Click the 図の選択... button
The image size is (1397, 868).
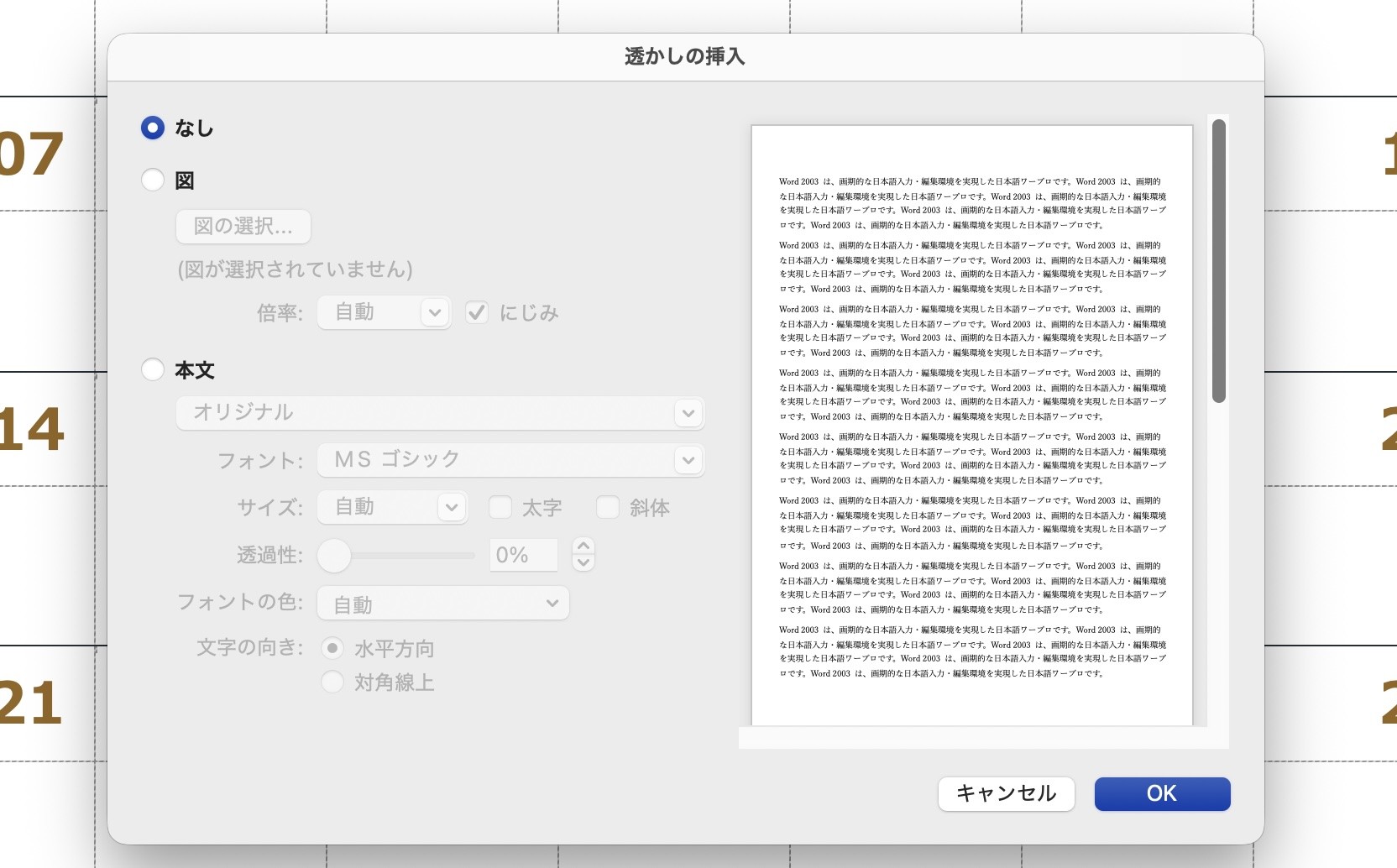[x=243, y=227]
